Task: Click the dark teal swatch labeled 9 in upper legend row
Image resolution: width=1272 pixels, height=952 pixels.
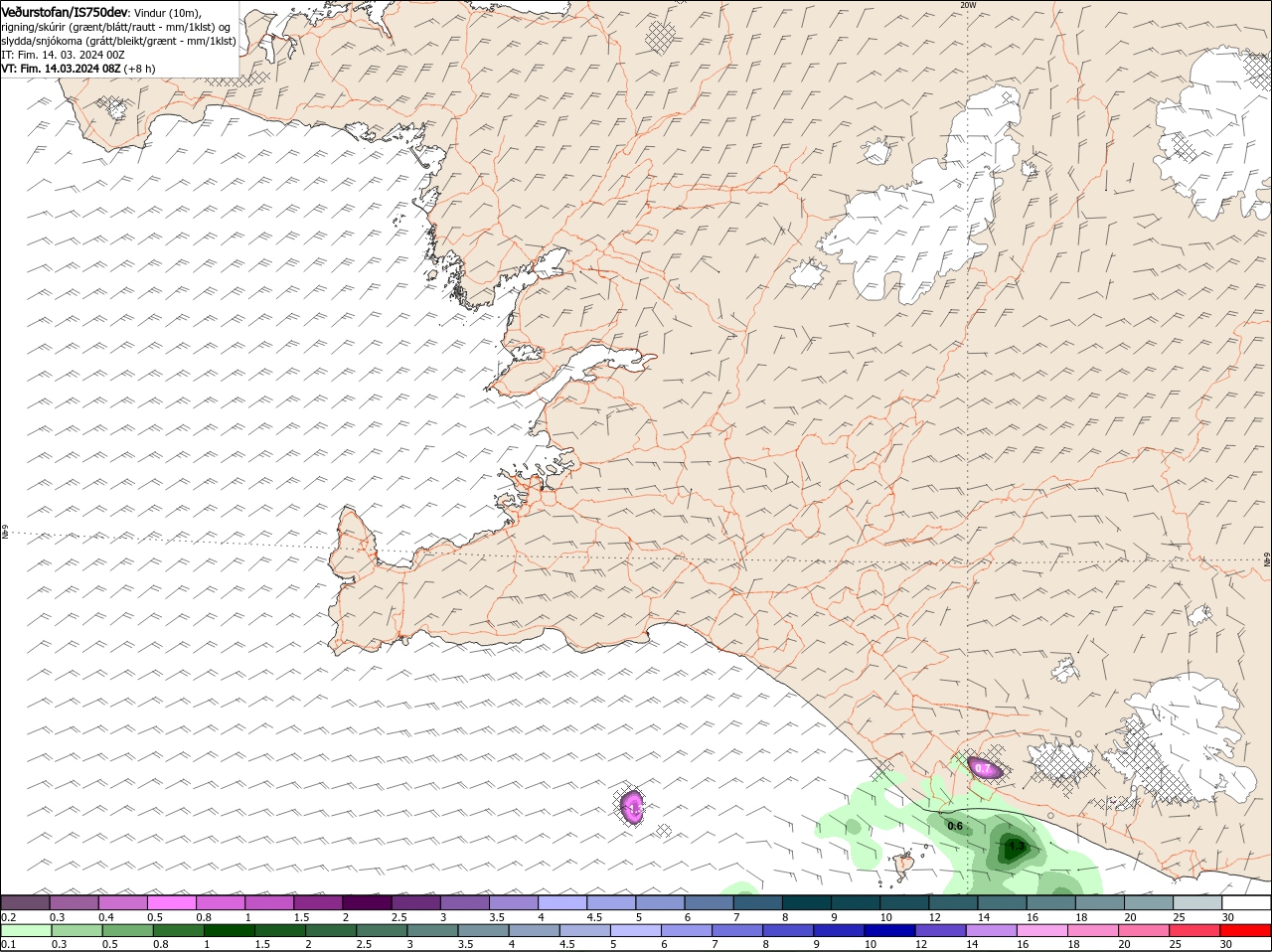Action: click(x=856, y=902)
